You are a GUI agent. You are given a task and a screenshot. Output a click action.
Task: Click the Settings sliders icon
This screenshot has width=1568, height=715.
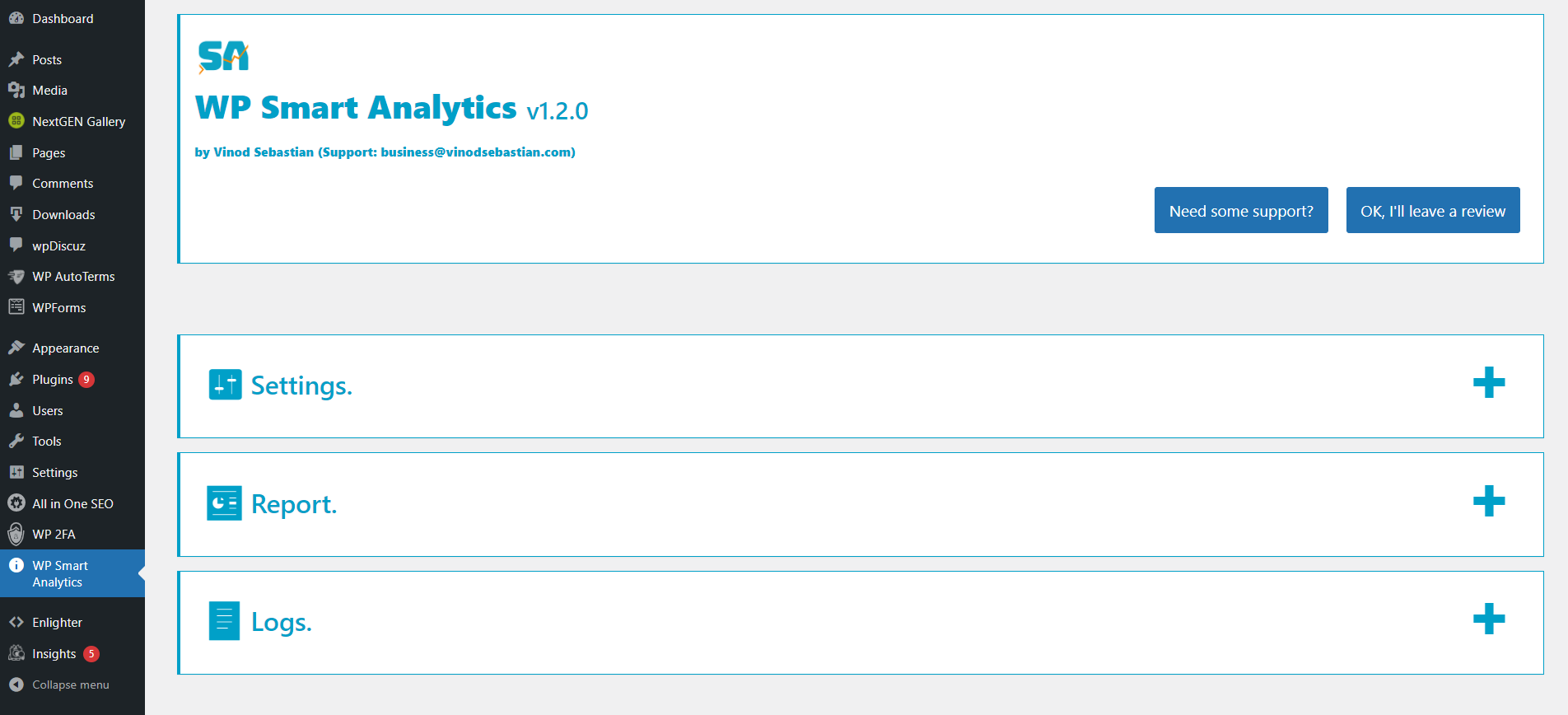coord(225,385)
